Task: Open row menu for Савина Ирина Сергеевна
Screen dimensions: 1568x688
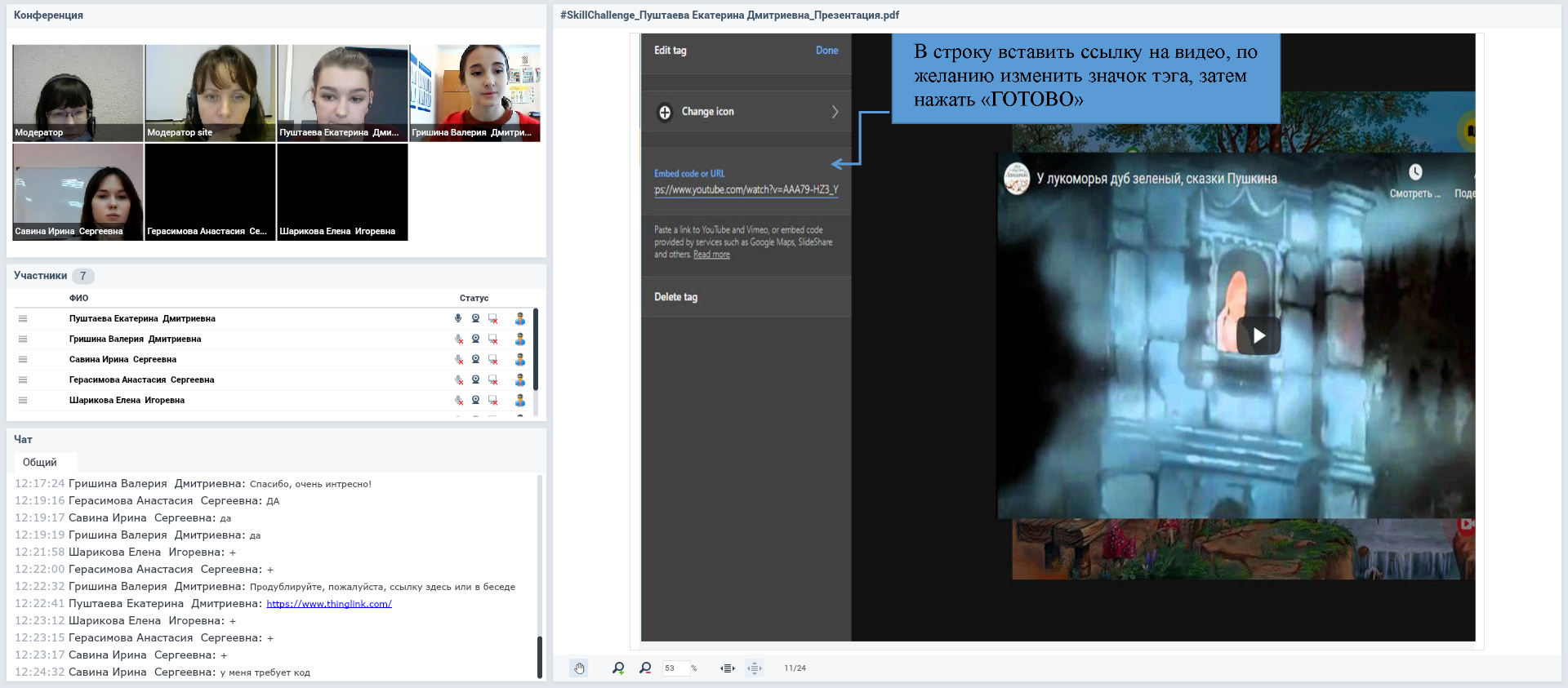Action: click(23, 359)
